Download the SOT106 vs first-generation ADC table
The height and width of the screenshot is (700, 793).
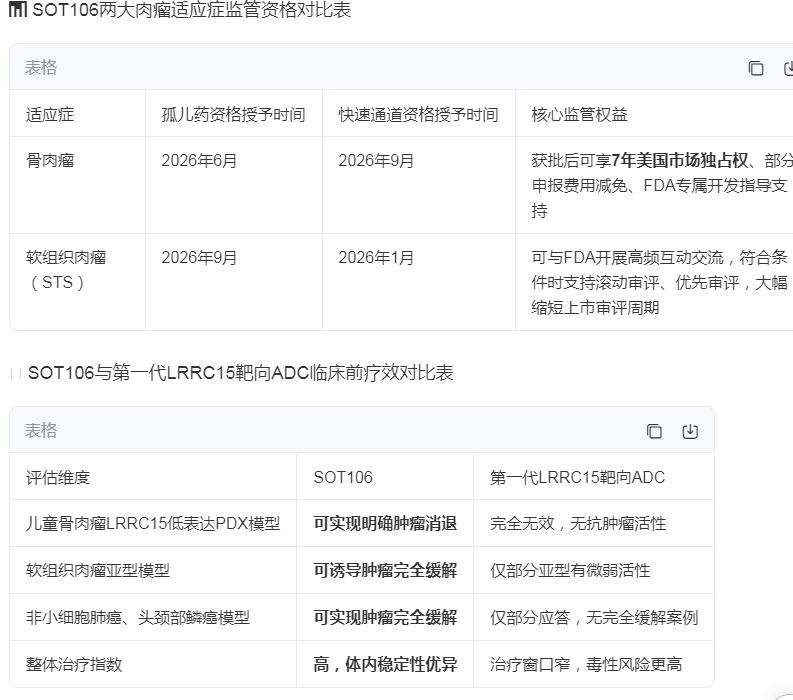690,431
